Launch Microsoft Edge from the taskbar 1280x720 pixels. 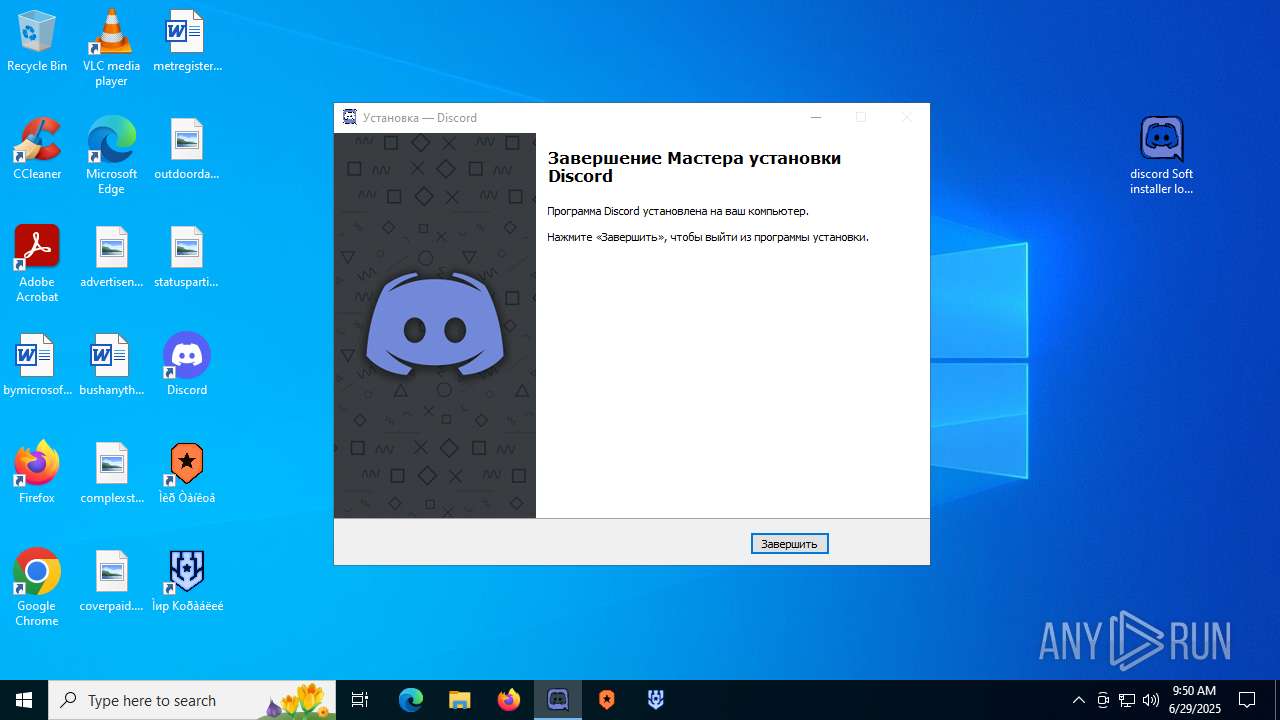pyautogui.click(x=411, y=700)
